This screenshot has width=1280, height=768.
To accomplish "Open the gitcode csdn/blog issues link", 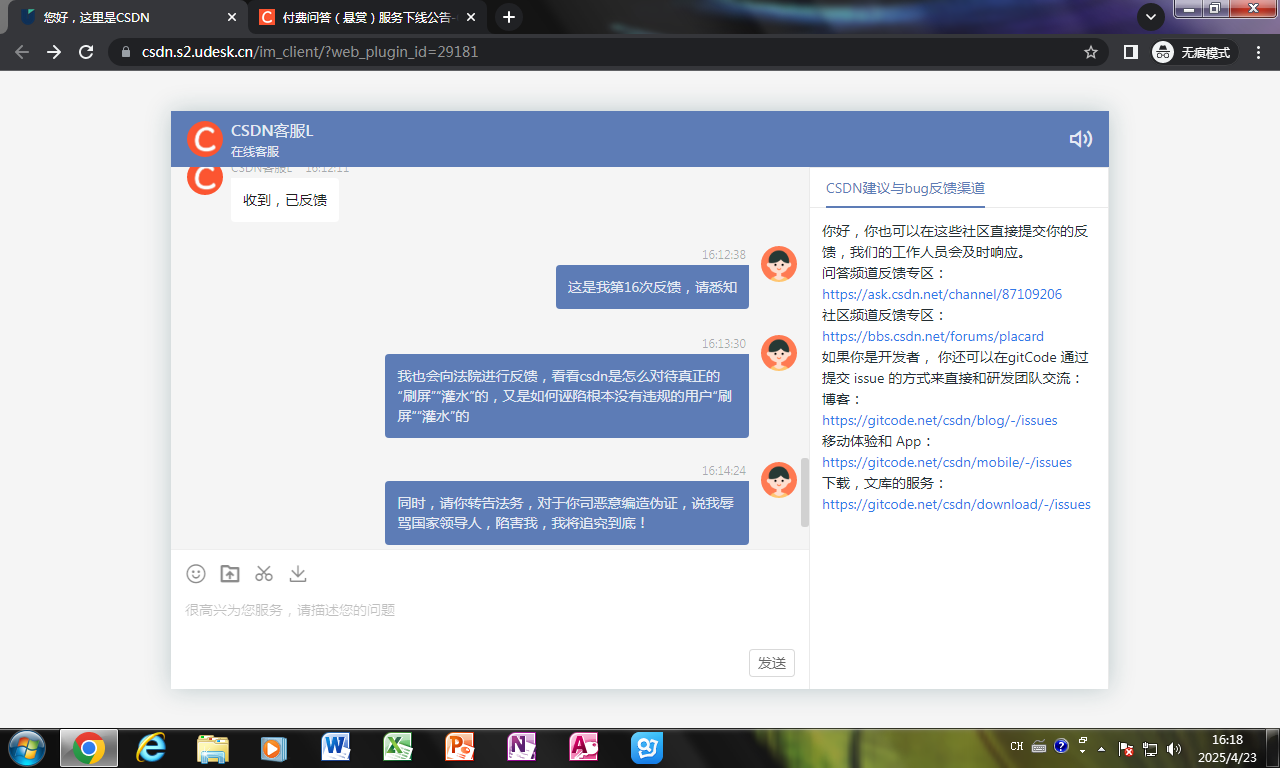I will coord(940,420).
